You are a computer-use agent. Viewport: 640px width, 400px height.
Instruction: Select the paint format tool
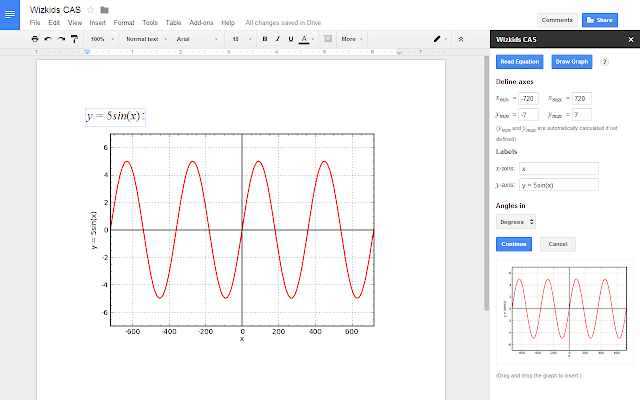74,39
